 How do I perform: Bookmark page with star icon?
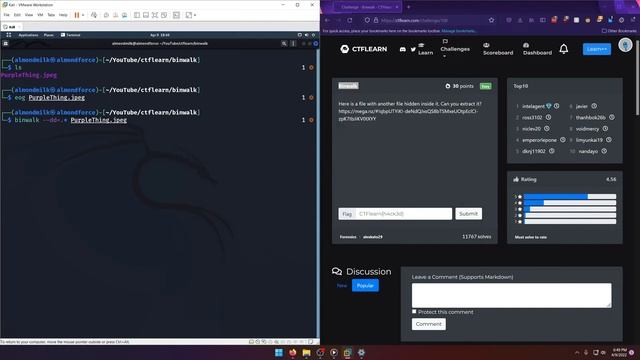point(491,20)
